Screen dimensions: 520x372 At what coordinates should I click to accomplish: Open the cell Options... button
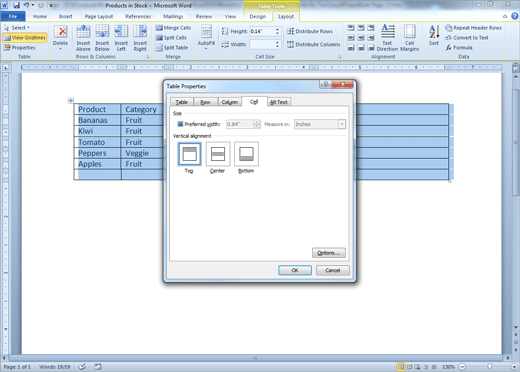tap(329, 253)
